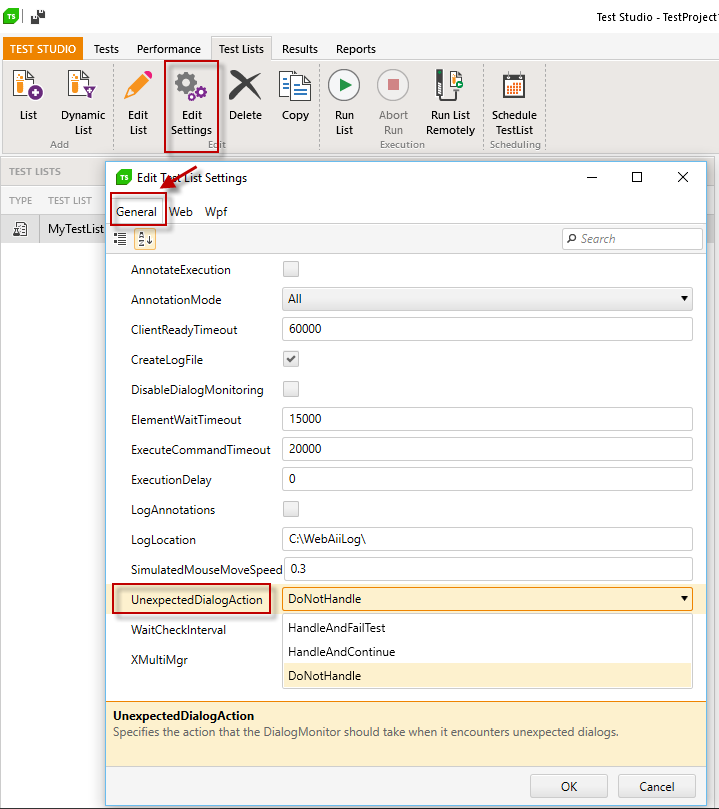Image resolution: width=719 pixels, height=809 pixels.
Task: Click search magnifier icon in settings
Action: [571, 238]
